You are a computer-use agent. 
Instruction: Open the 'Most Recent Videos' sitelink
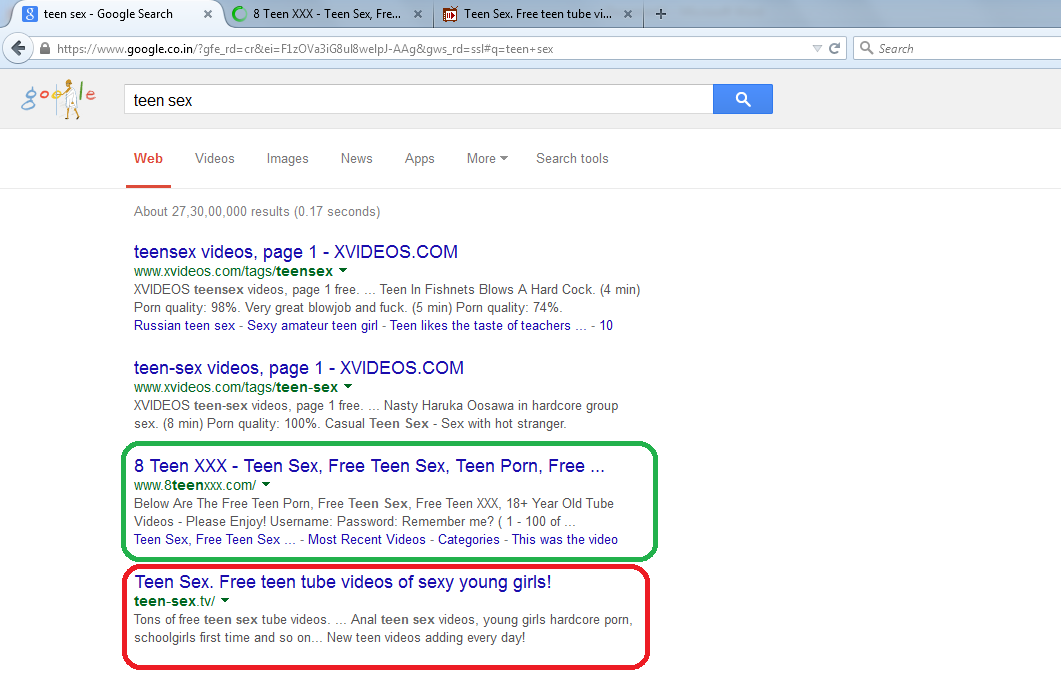click(x=366, y=540)
